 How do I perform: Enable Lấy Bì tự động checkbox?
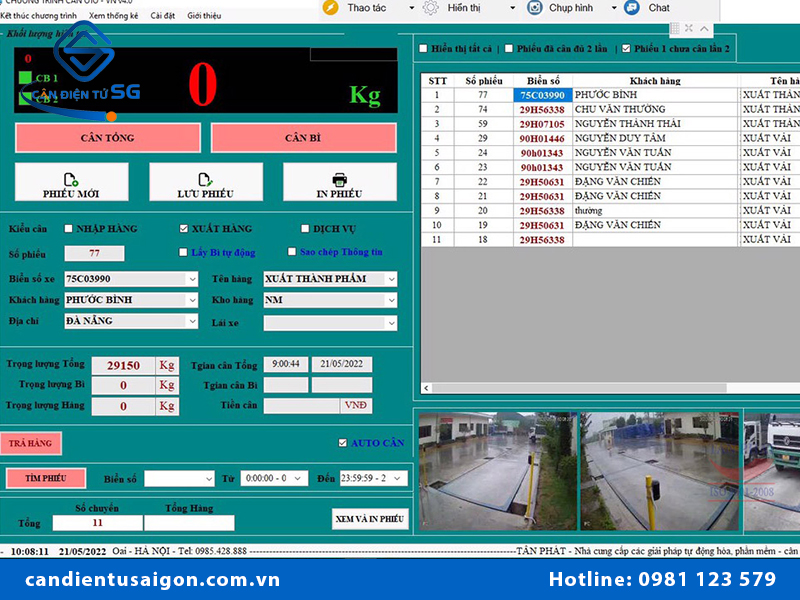183,252
